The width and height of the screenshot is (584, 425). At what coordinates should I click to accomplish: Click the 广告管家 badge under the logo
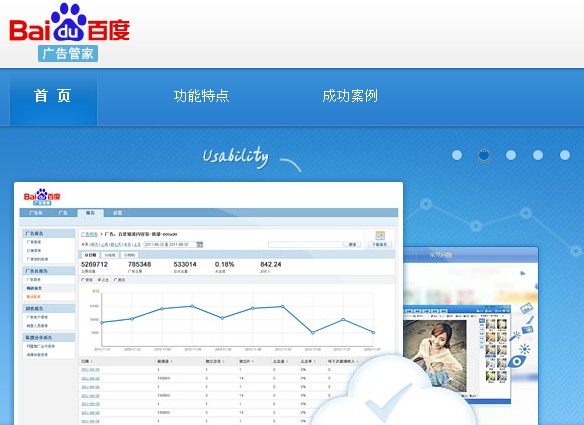coord(68,54)
